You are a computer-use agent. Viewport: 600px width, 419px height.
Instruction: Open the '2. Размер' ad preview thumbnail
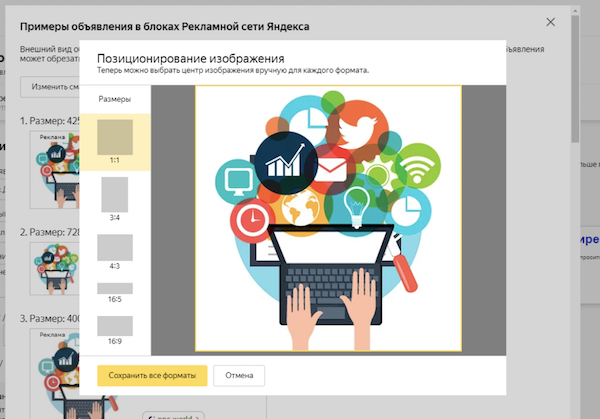tap(55, 268)
